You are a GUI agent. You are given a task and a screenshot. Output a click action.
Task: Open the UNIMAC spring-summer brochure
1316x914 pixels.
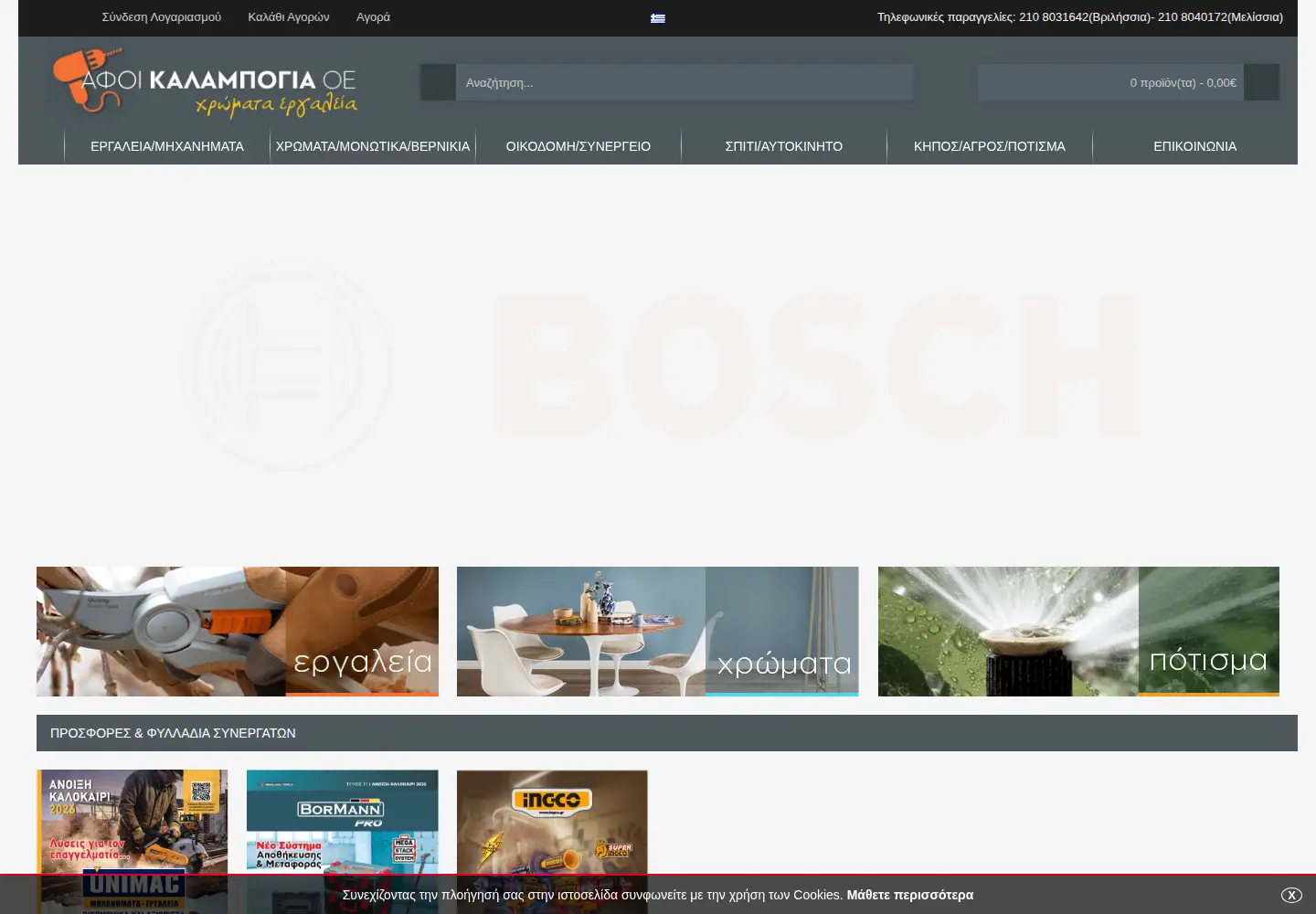click(x=133, y=841)
